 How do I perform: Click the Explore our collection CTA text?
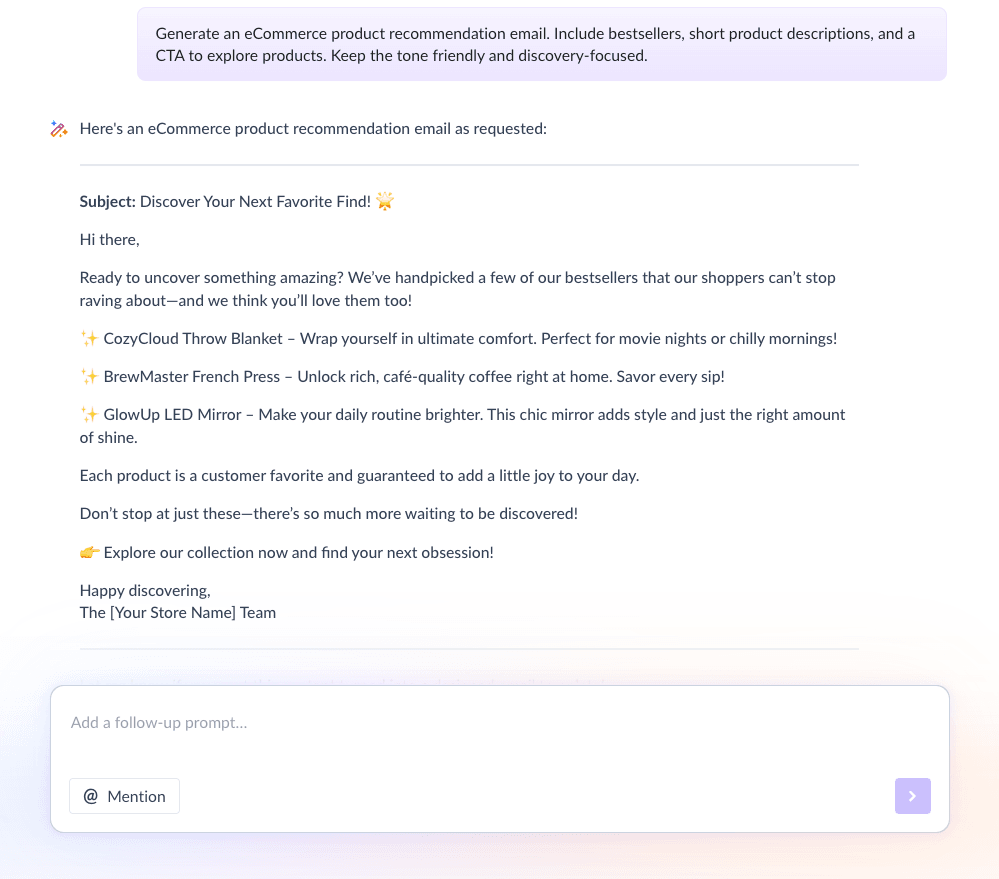click(x=298, y=552)
